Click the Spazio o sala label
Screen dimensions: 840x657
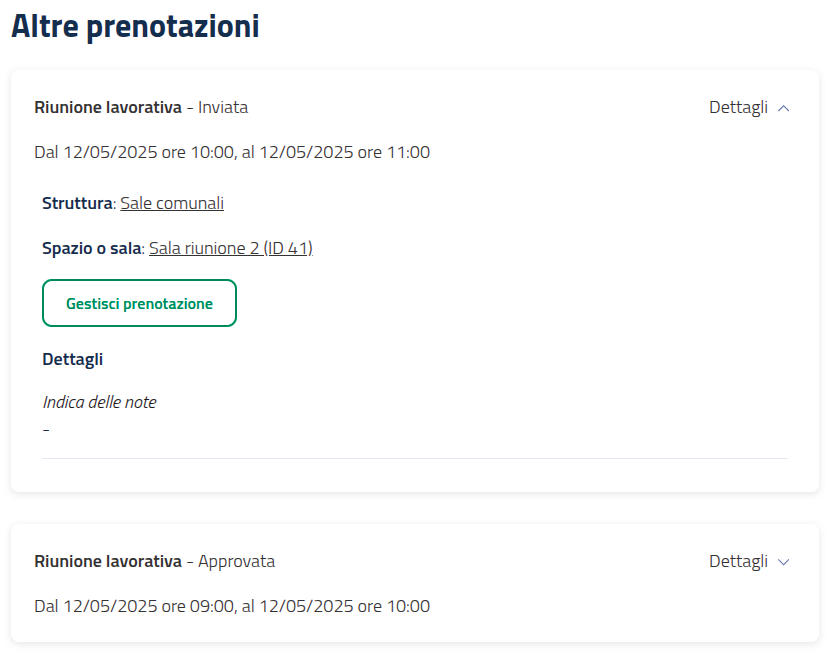[91, 248]
